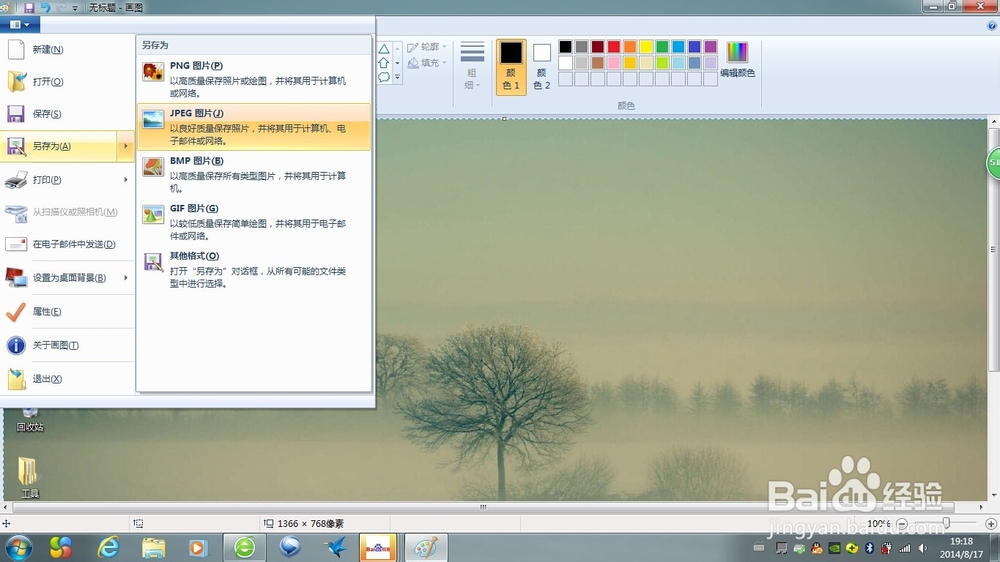
Task: Open Windows Explorer folder on taskbar
Action: coord(154,547)
